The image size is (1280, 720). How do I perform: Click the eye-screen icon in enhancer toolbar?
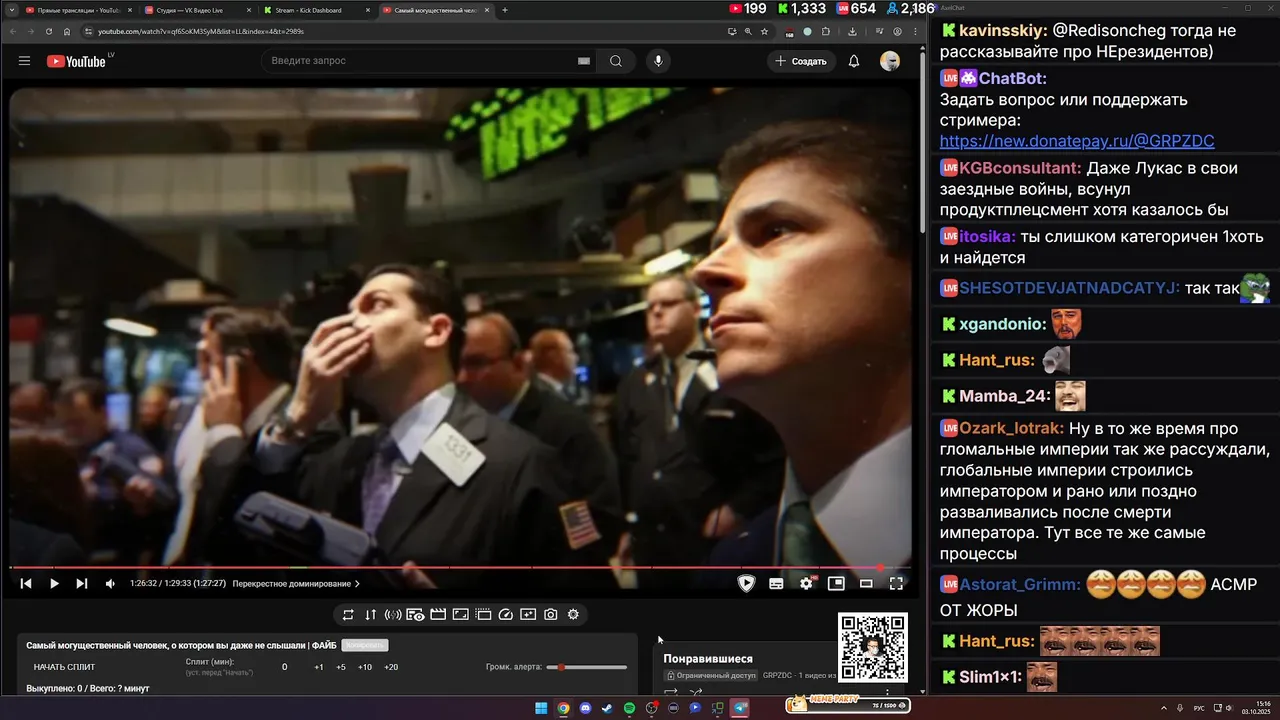(415, 615)
